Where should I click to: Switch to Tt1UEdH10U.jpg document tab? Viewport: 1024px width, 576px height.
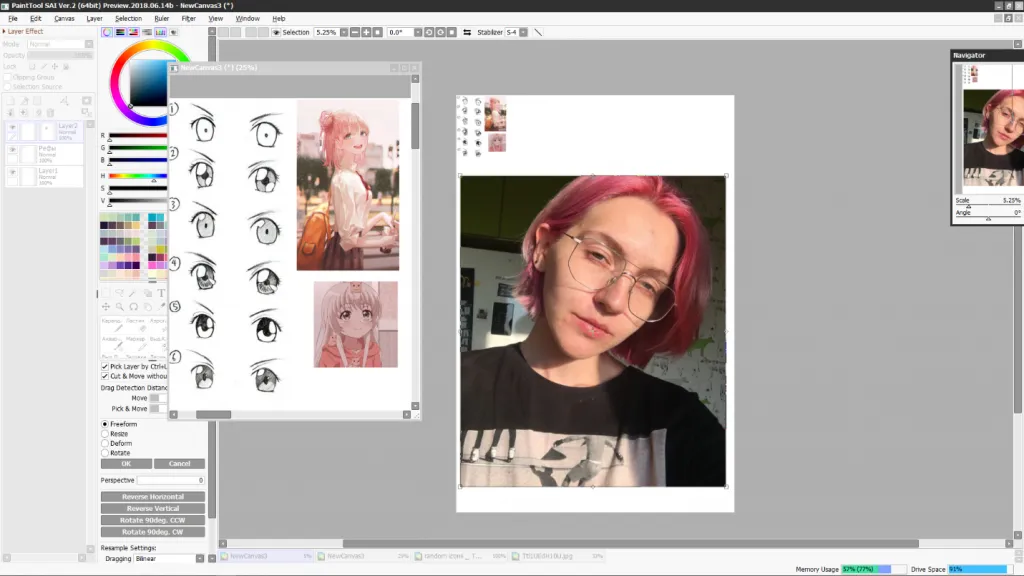coord(558,556)
